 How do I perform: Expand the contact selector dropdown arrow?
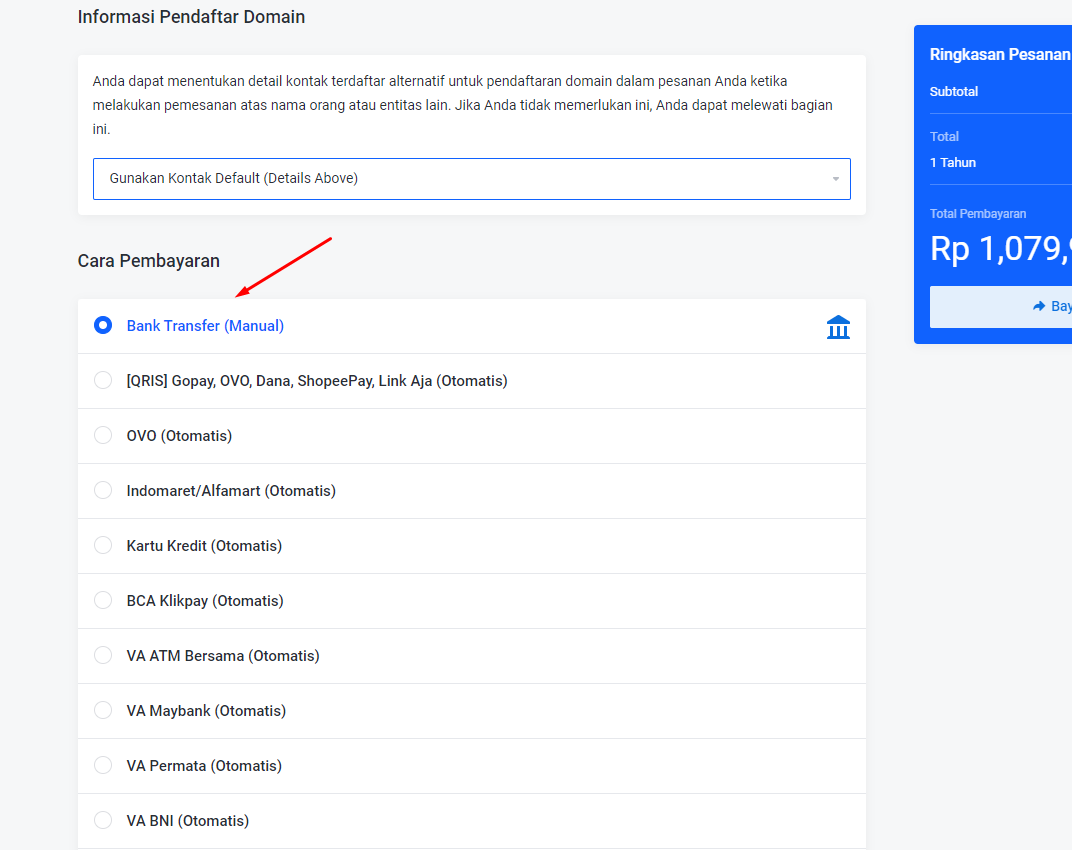(x=835, y=179)
